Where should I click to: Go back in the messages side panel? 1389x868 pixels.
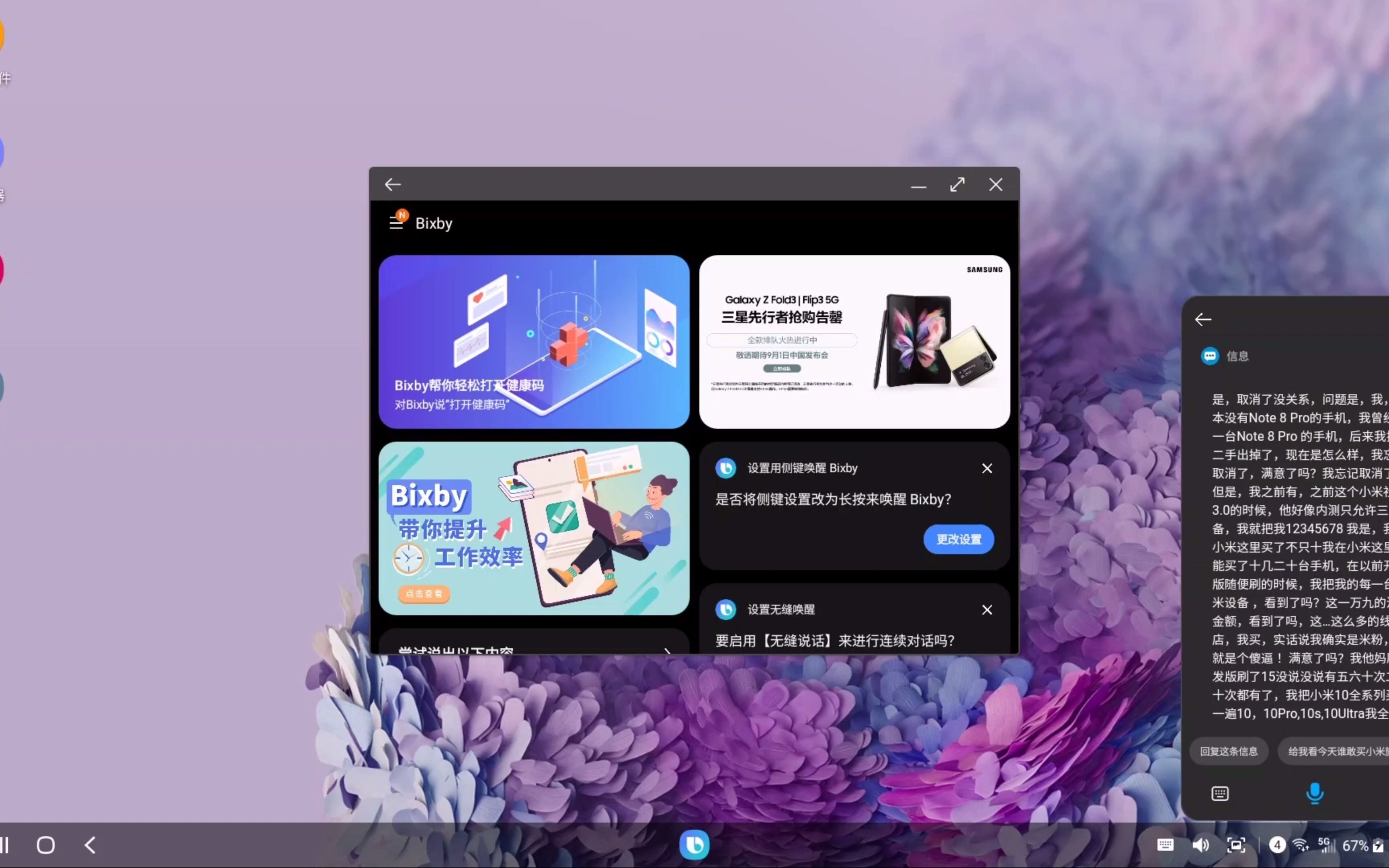tap(1203, 320)
